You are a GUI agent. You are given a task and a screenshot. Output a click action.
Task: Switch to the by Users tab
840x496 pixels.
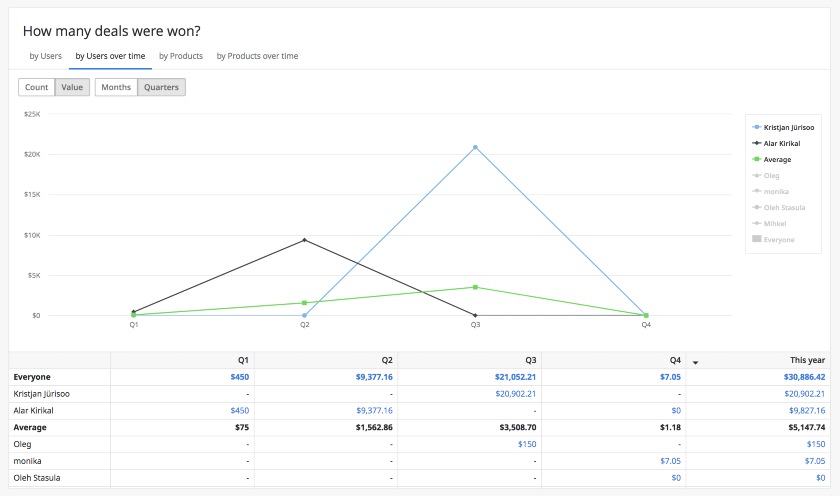coord(45,56)
